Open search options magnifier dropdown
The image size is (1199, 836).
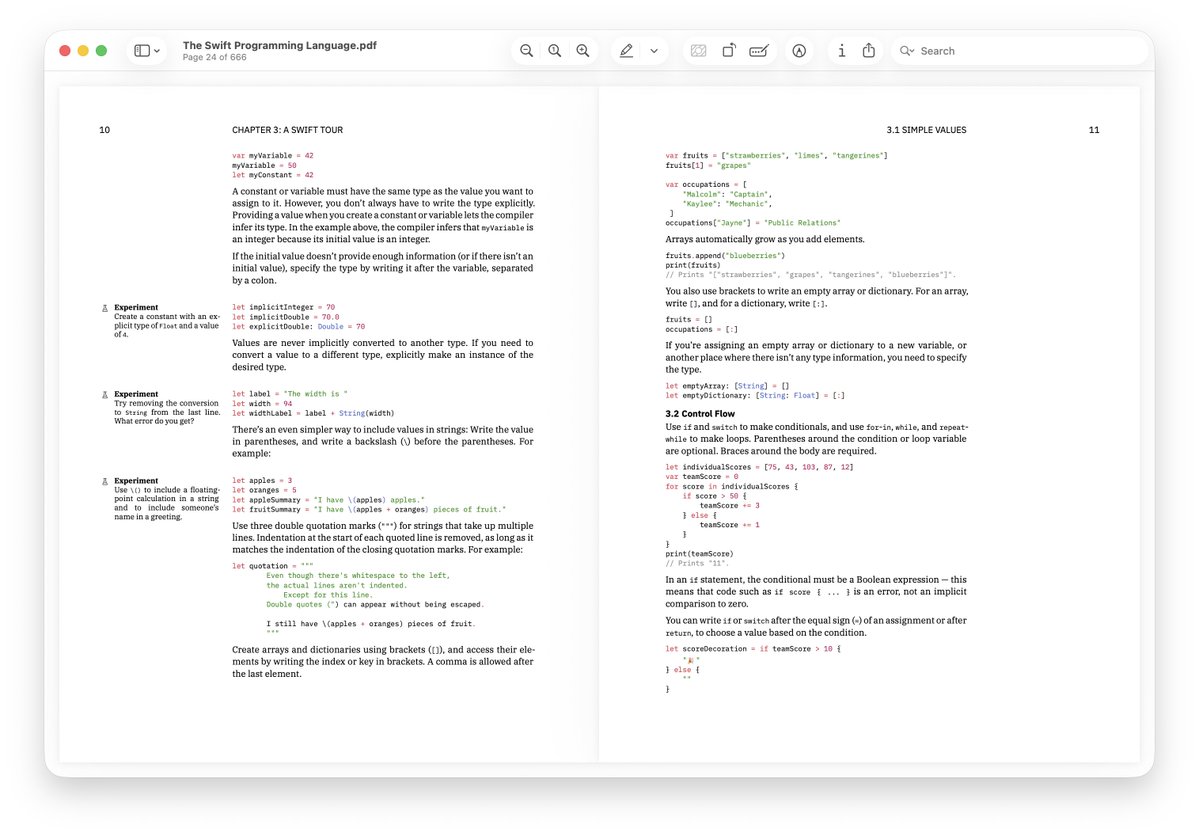907,50
